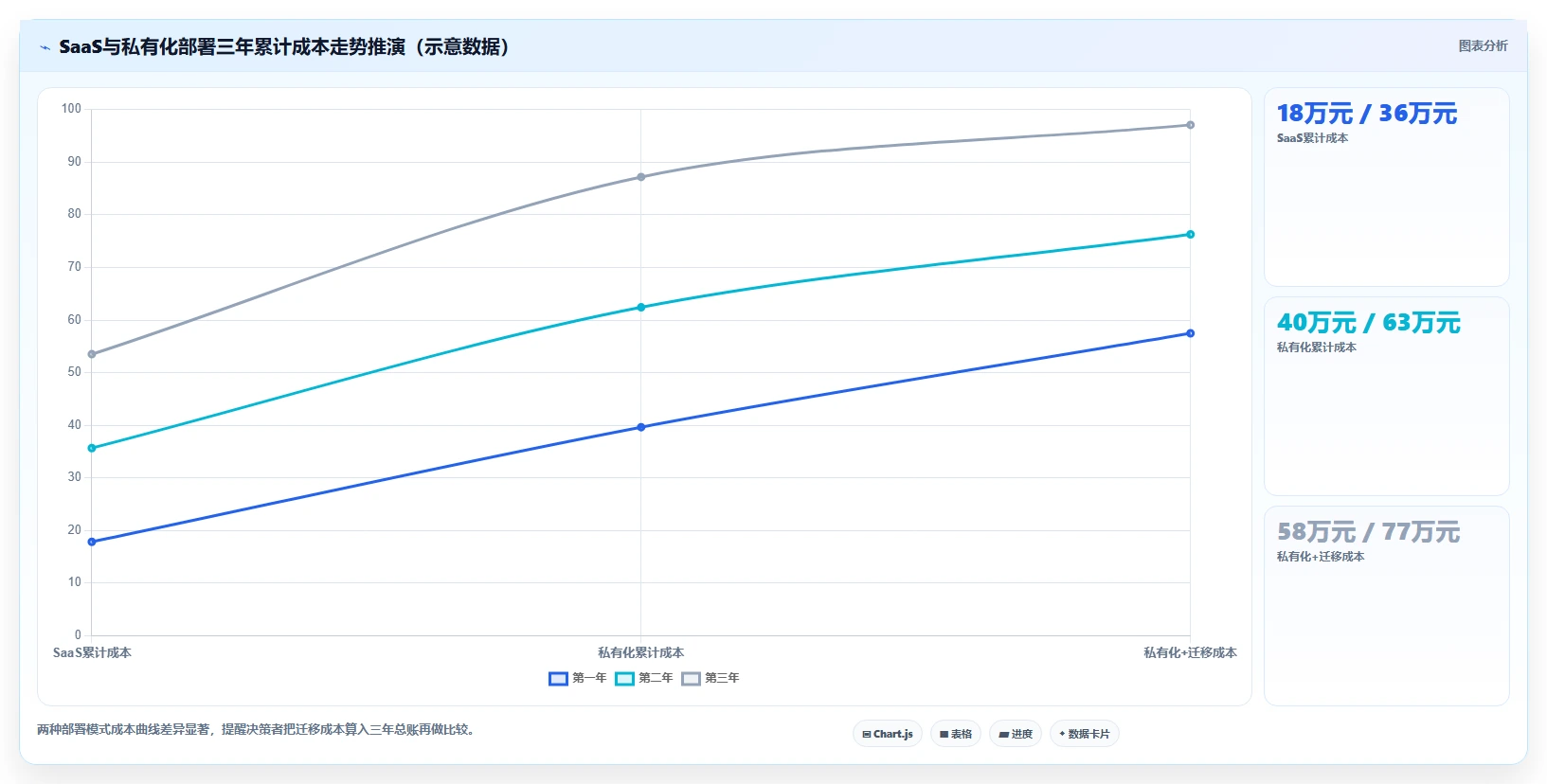Toggle the 第一年 legend series
Viewport: 1547px width, 784px height.
[x=578, y=678]
